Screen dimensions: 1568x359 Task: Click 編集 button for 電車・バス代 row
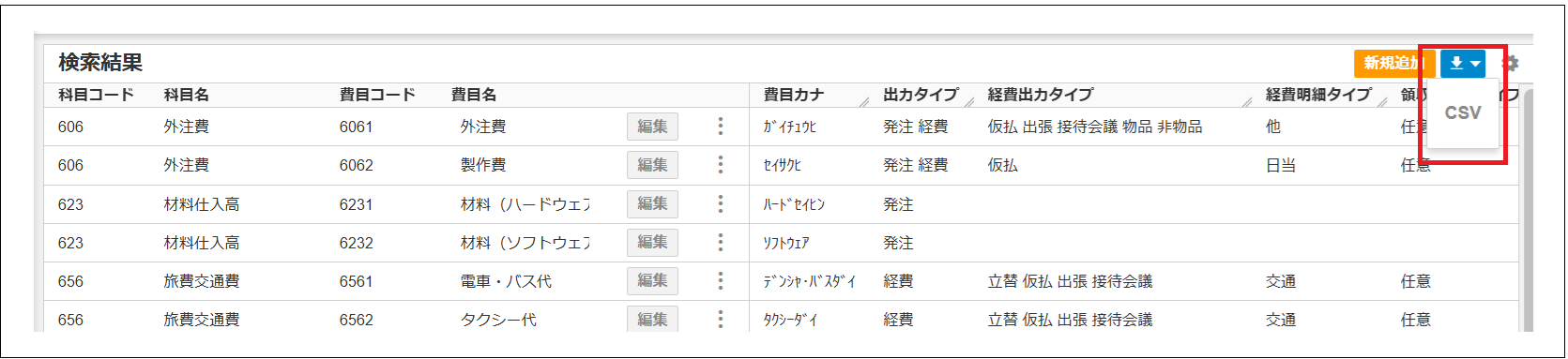point(652,280)
